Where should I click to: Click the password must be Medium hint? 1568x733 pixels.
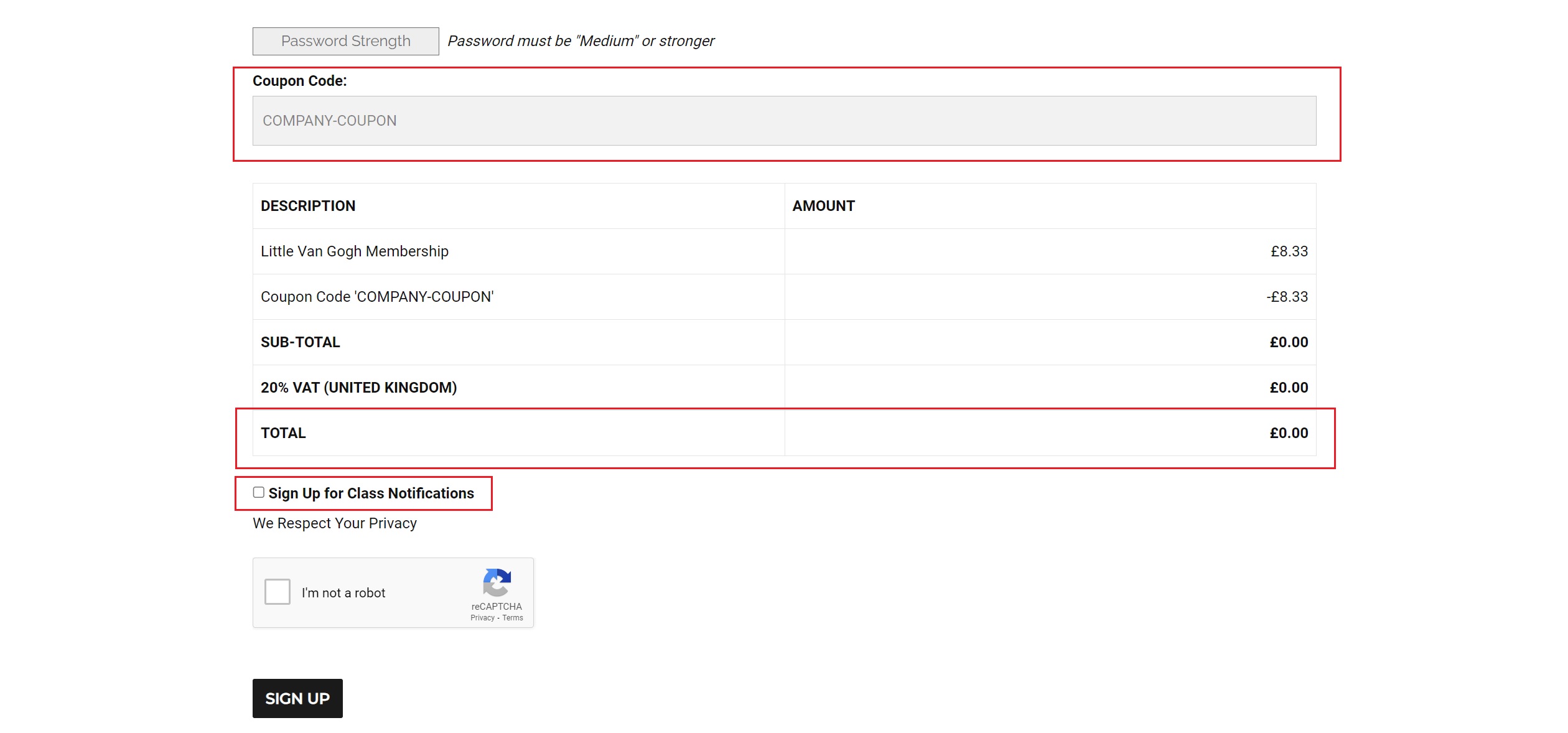[x=581, y=41]
